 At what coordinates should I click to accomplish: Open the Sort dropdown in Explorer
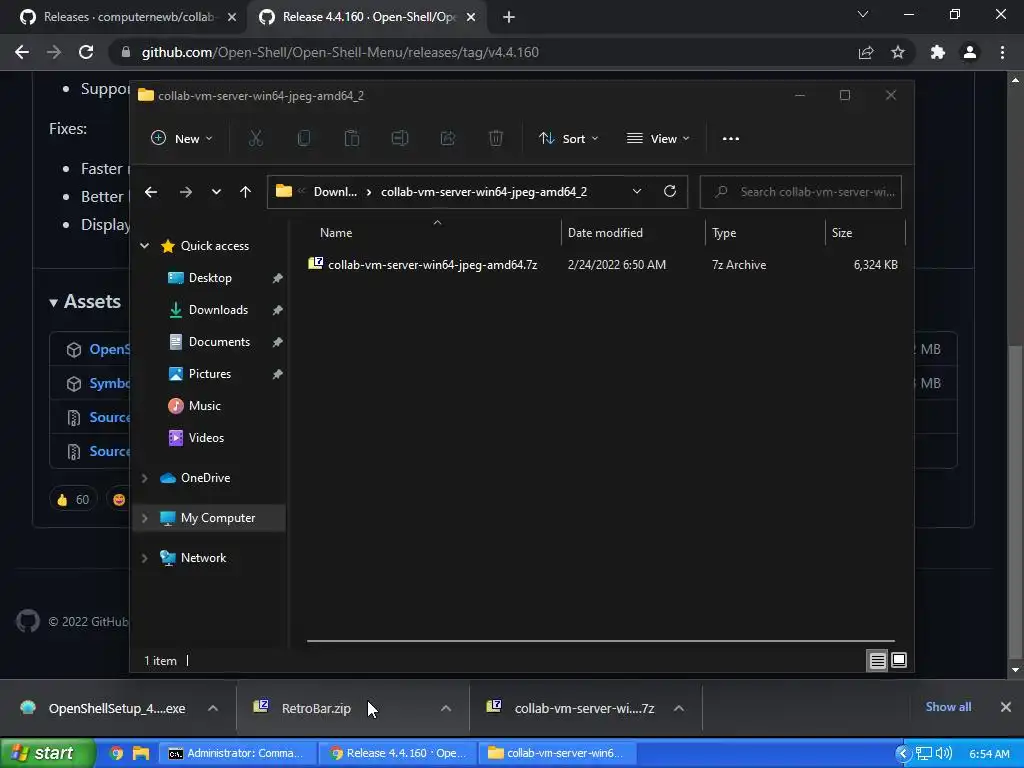click(x=568, y=138)
